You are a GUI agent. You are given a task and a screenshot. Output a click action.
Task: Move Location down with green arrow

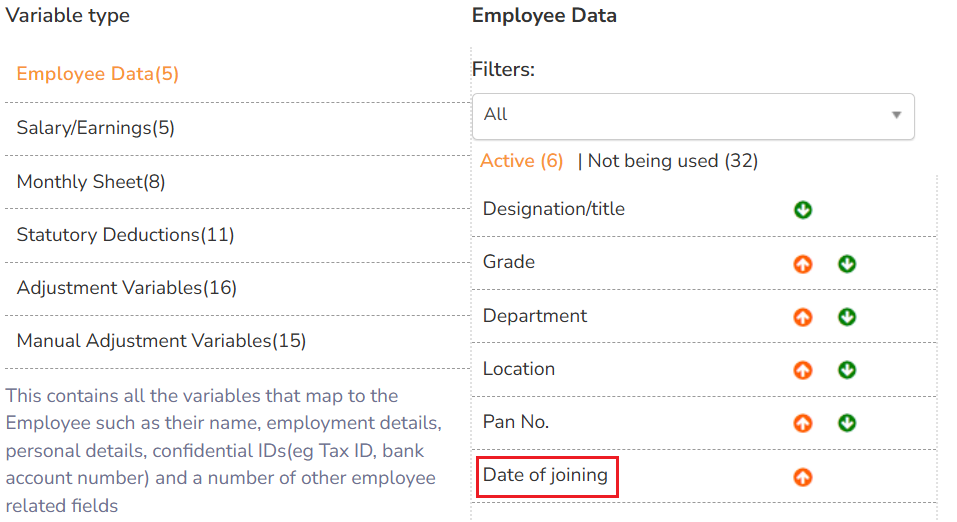tap(847, 370)
